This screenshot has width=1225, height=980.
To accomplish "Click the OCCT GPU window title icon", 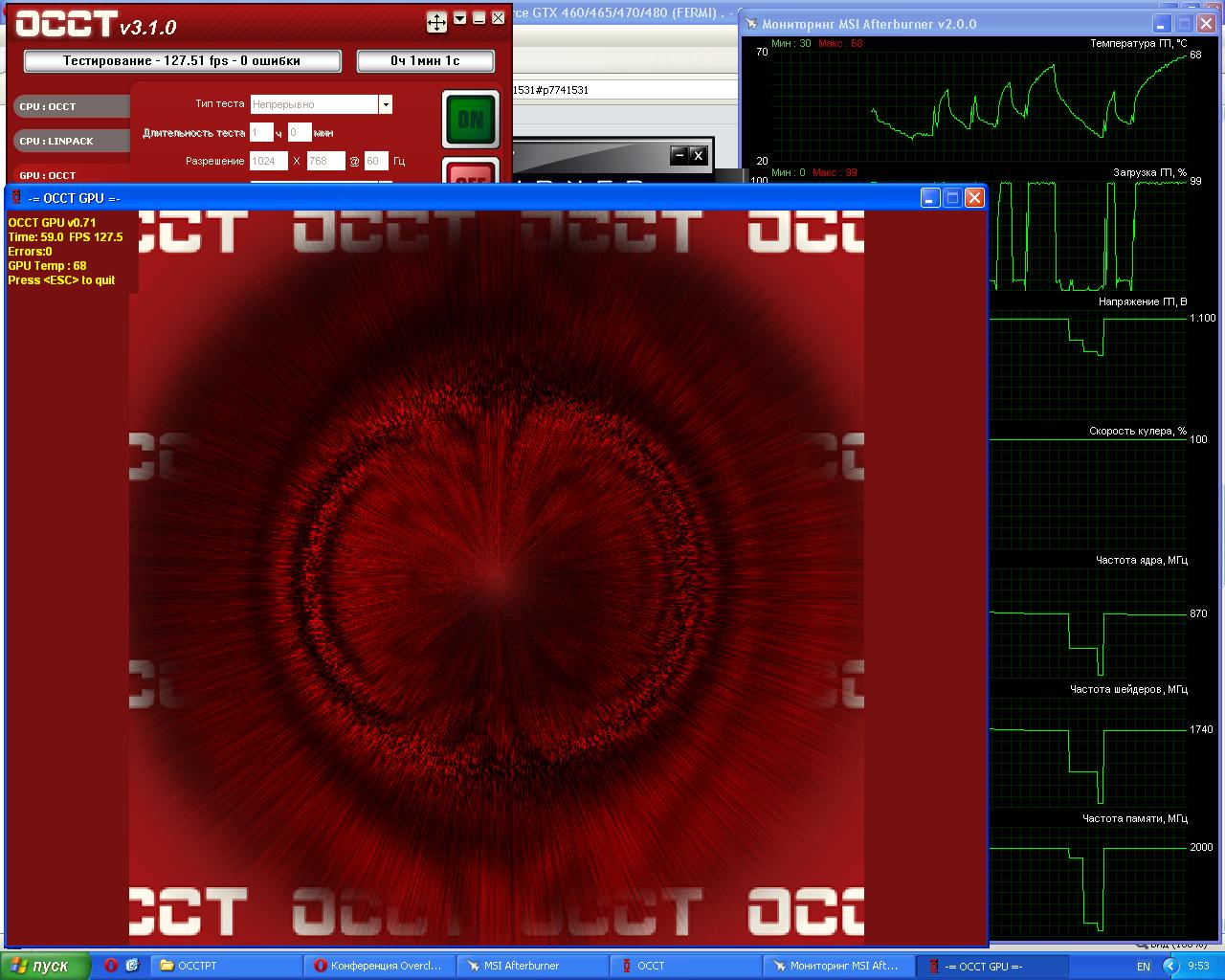I will (15, 197).
